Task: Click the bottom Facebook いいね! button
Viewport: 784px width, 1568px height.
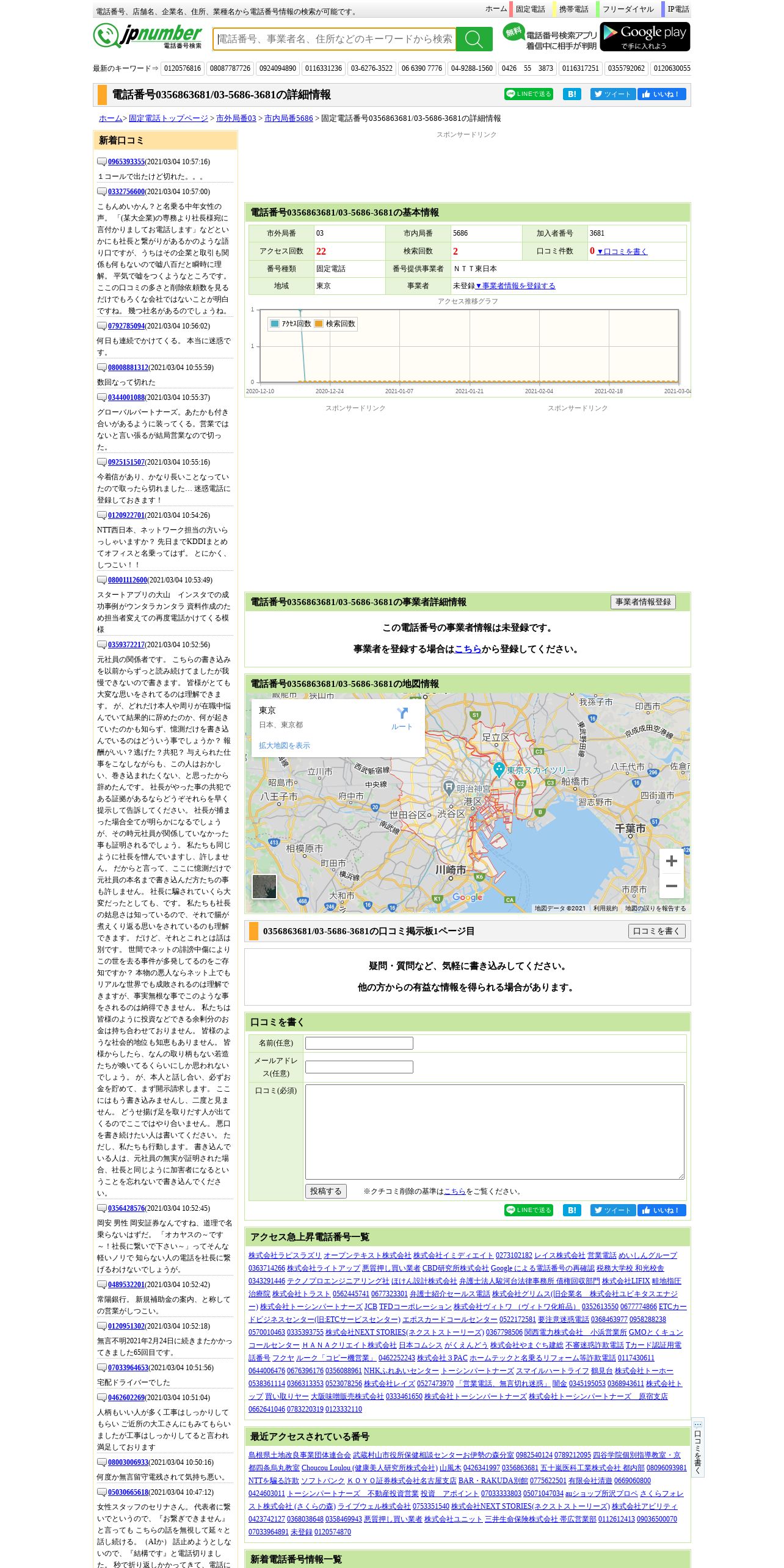Action: pyautogui.click(x=661, y=1210)
